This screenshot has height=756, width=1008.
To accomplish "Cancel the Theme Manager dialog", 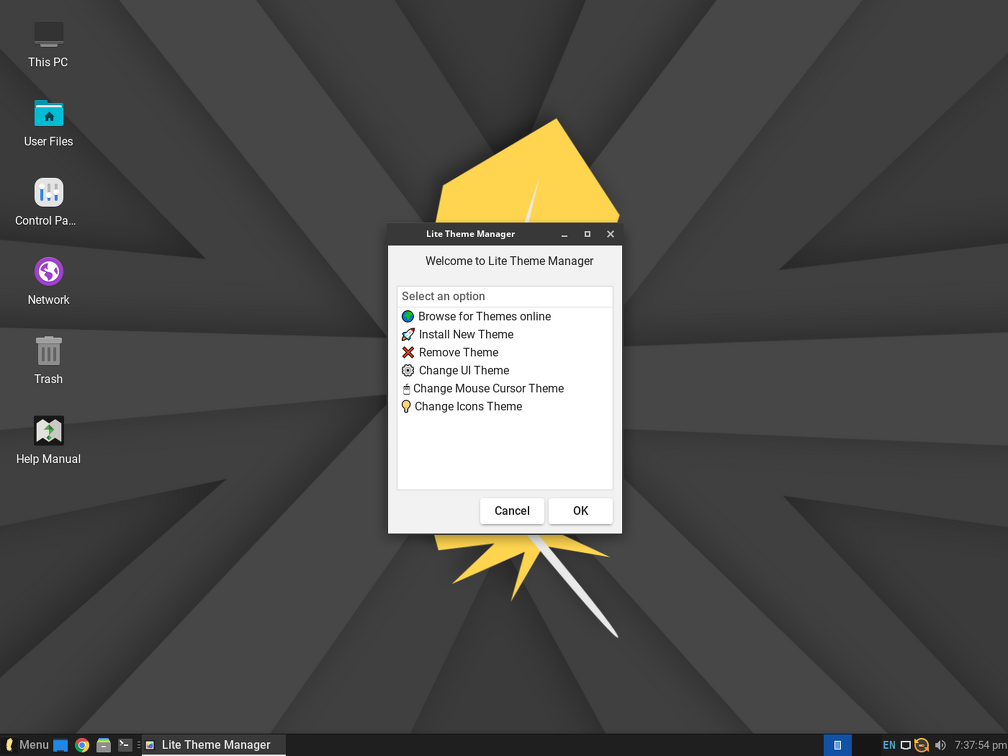I will tap(512, 511).
